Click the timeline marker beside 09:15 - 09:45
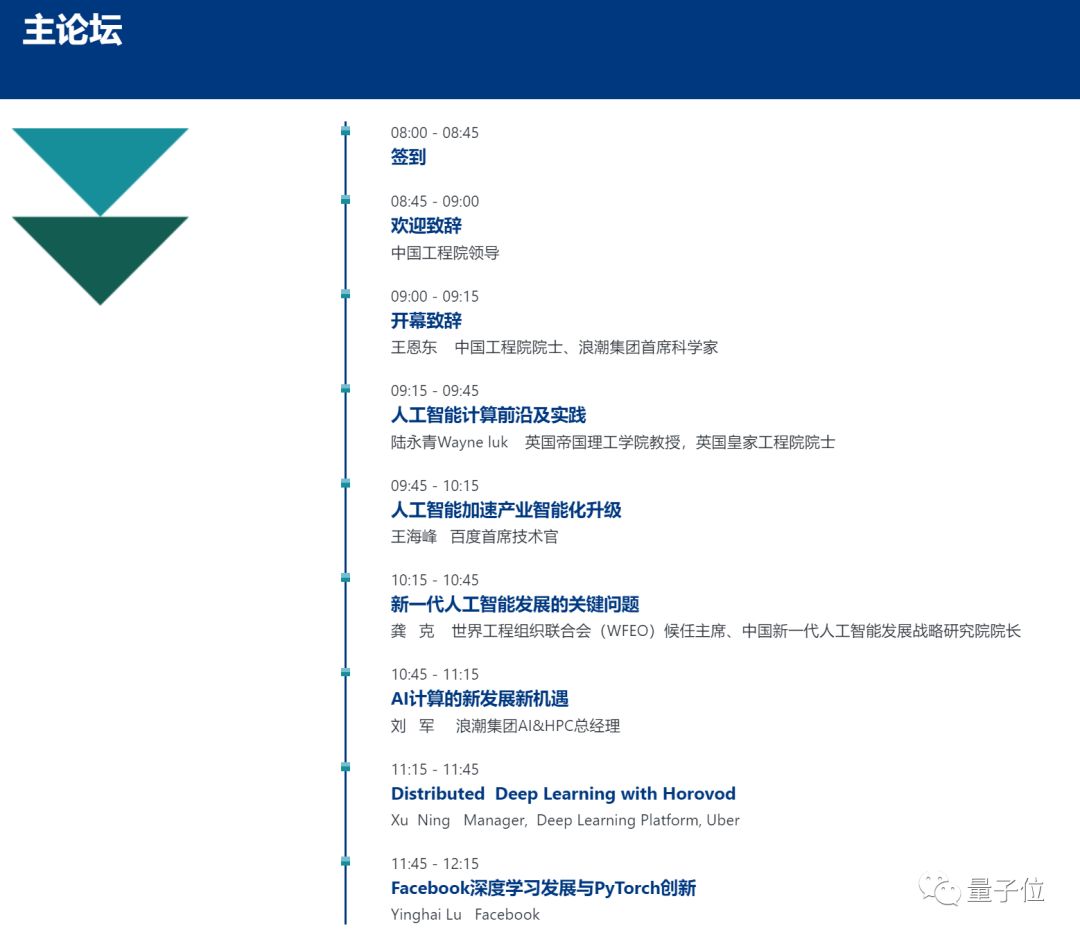 (x=346, y=389)
